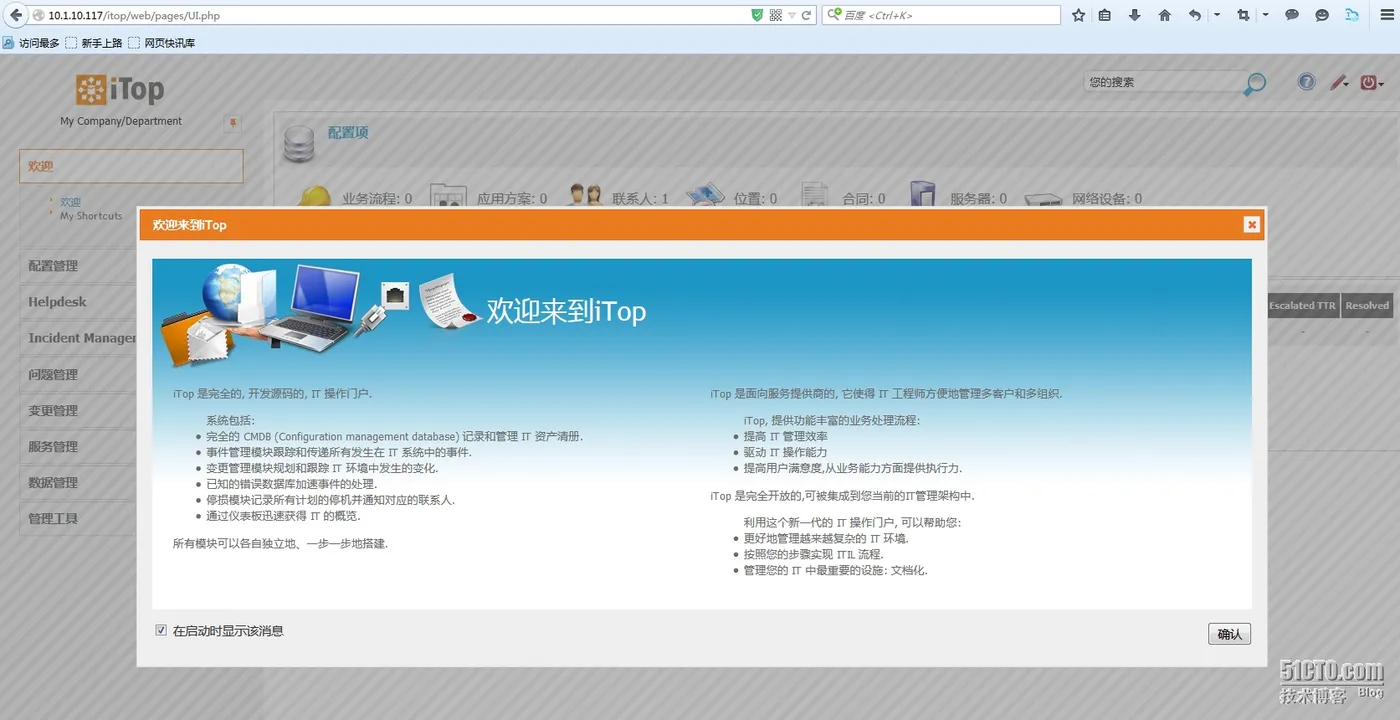The height and width of the screenshot is (720, 1400).
Task: Click the screenshot crop tool icon
Action: 1243,15
